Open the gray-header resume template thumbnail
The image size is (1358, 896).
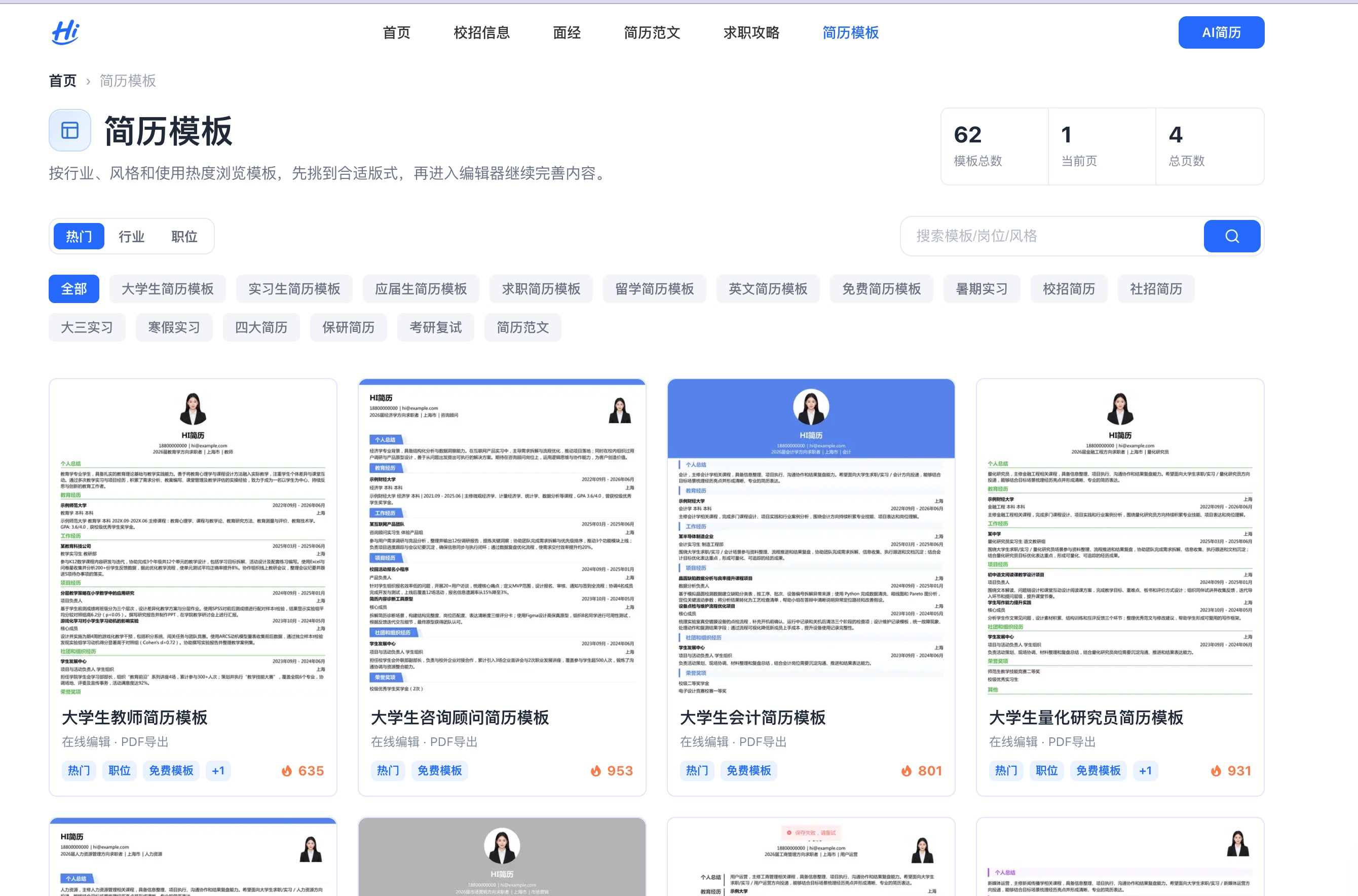(502, 856)
